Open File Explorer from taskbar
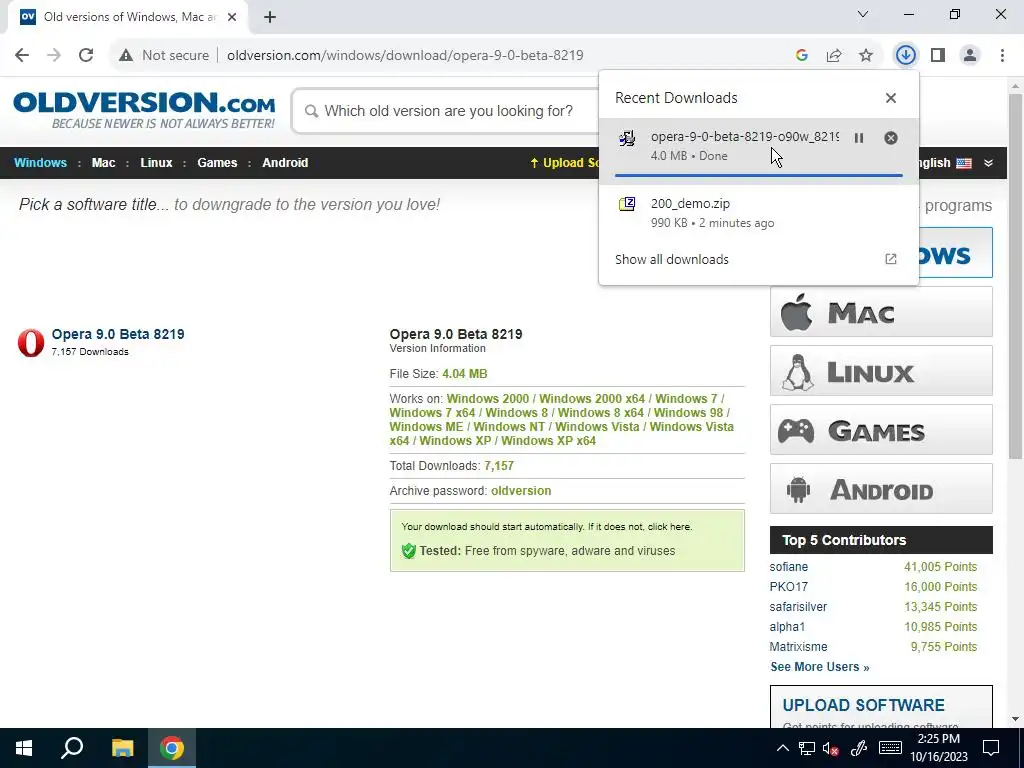Image resolution: width=1024 pixels, height=768 pixels. 122,748
